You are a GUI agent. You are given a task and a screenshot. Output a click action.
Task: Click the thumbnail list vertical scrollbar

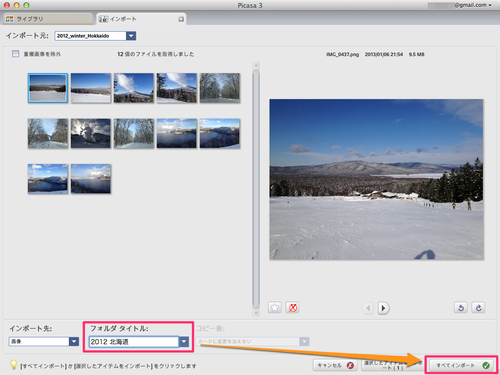click(256, 189)
